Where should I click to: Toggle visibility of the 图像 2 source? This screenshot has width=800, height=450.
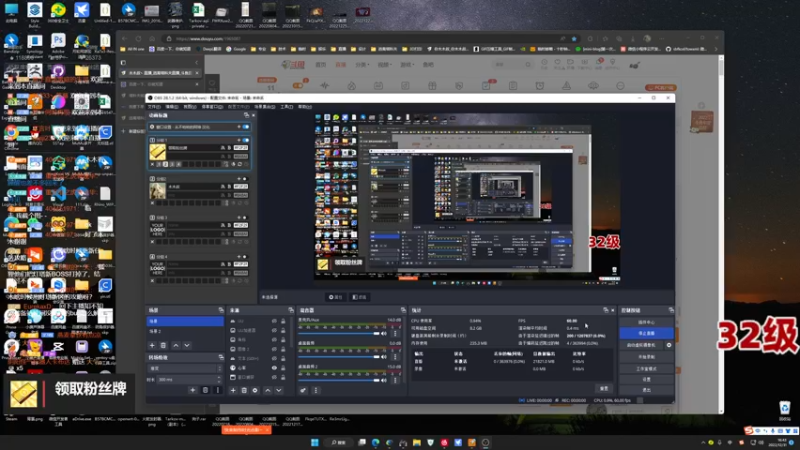274,349
